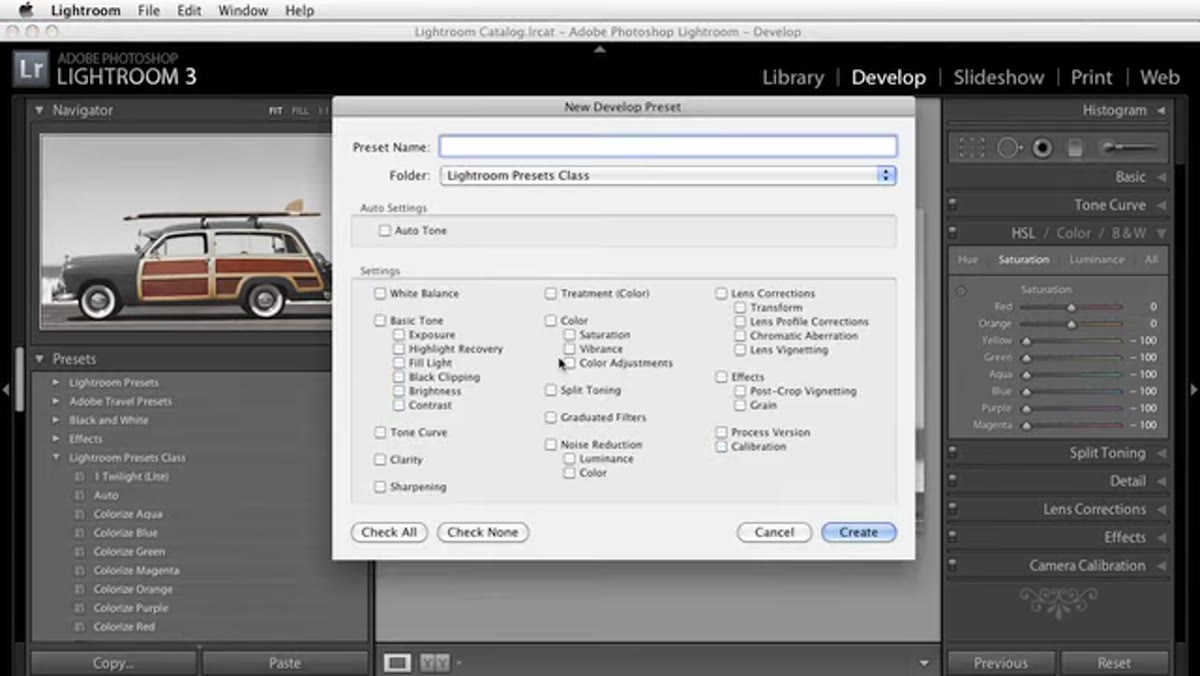This screenshot has width=1200, height=676.
Task: Hide the top module picker panel arrow
Action: [600, 49]
